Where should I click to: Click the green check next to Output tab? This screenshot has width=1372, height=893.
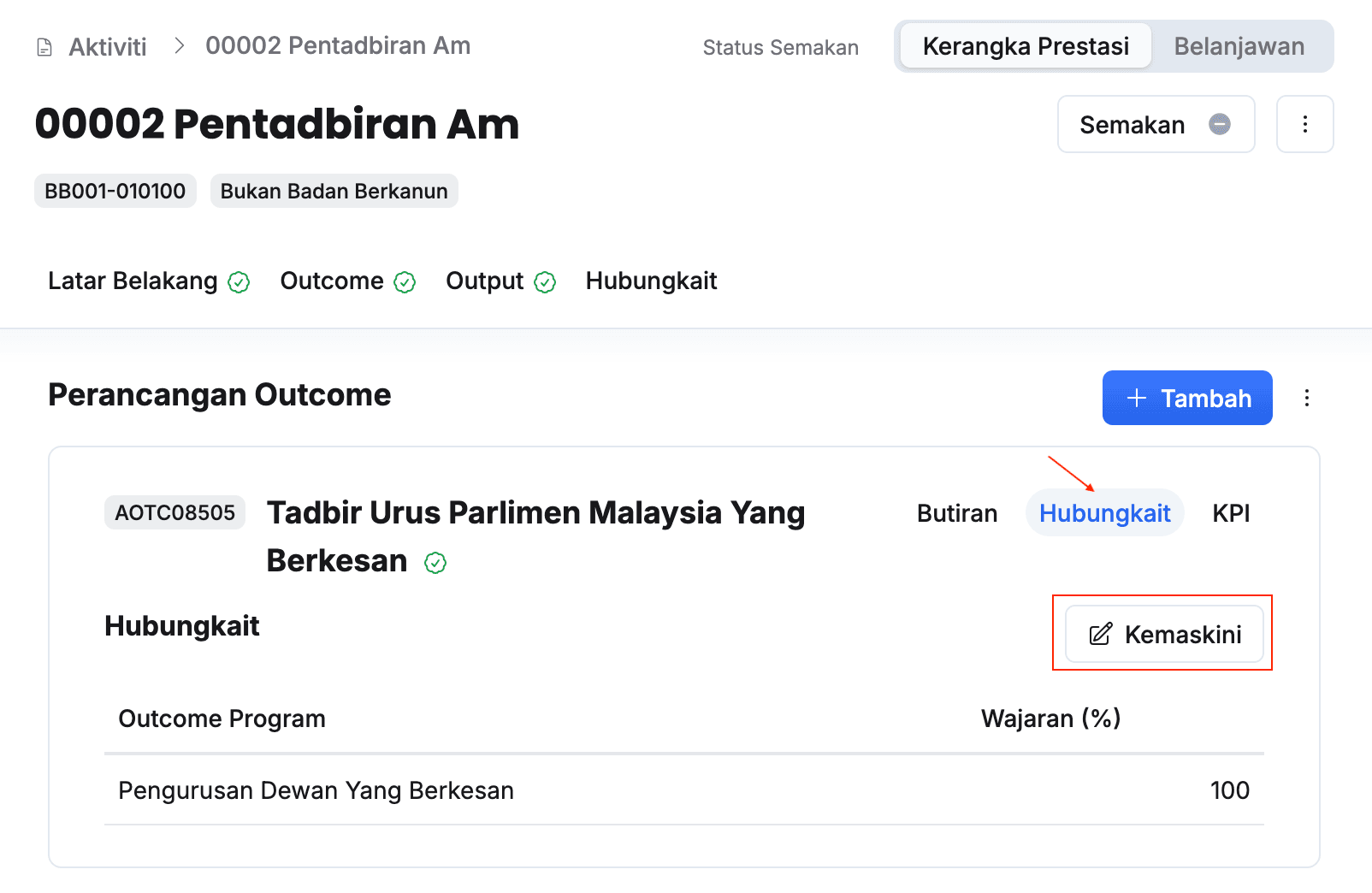coord(545,282)
